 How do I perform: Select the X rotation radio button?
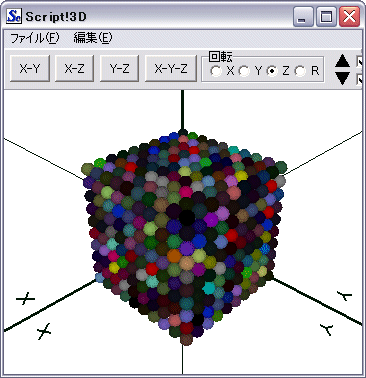tap(216, 71)
